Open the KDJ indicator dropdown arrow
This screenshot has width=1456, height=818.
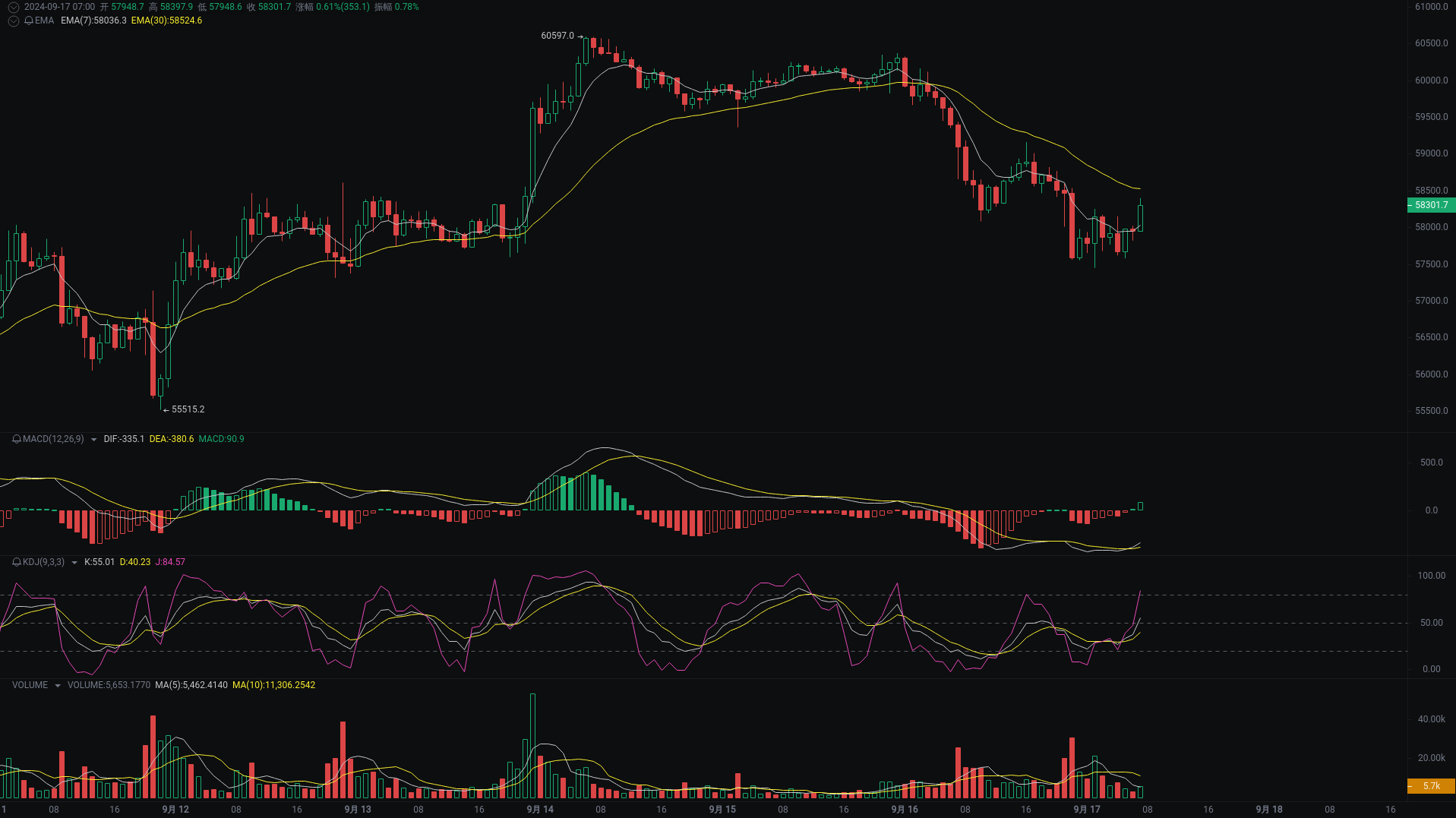point(75,562)
